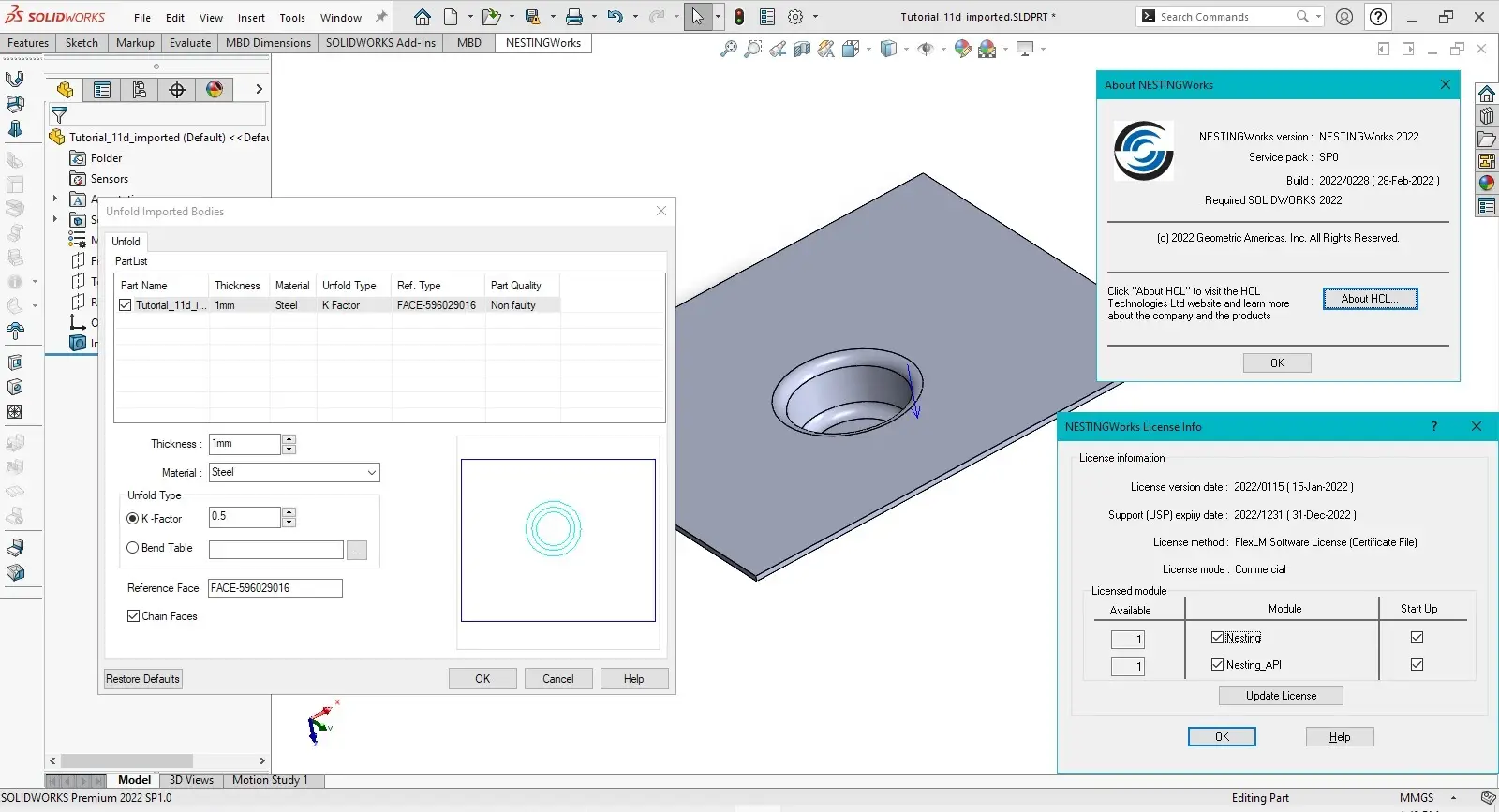Viewport: 1499px width, 812px height.
Task: Switch to the Evaluate tab
Action: pos(190,43)
